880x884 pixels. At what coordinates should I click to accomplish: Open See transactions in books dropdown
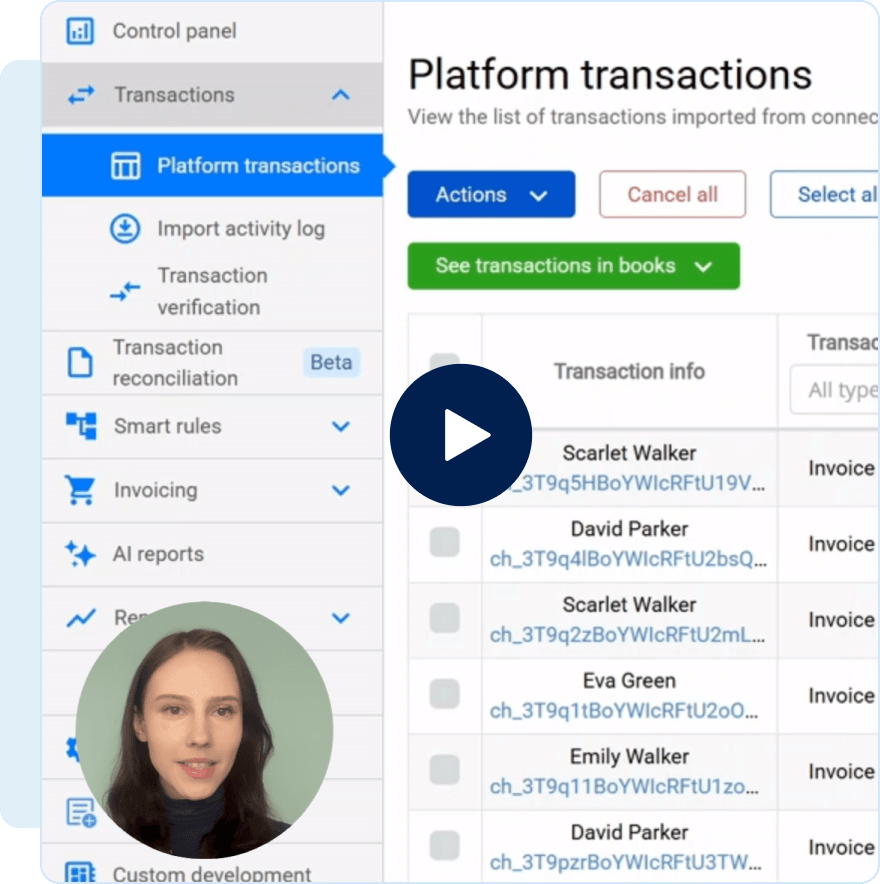coord(573,266)
